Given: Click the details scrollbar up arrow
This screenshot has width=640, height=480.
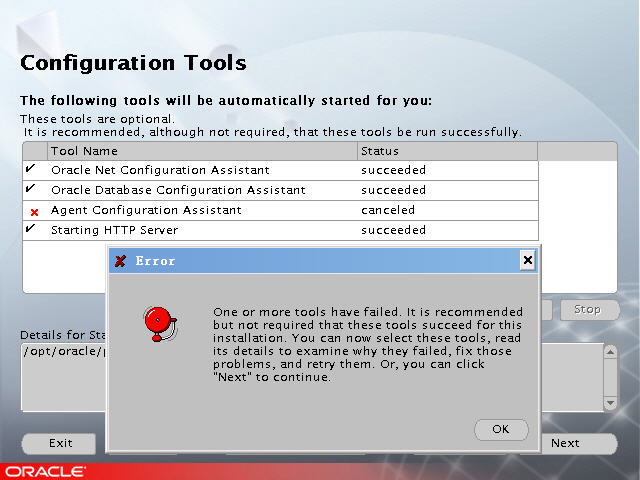Looking at the screenshot, I should pos(610,352).
